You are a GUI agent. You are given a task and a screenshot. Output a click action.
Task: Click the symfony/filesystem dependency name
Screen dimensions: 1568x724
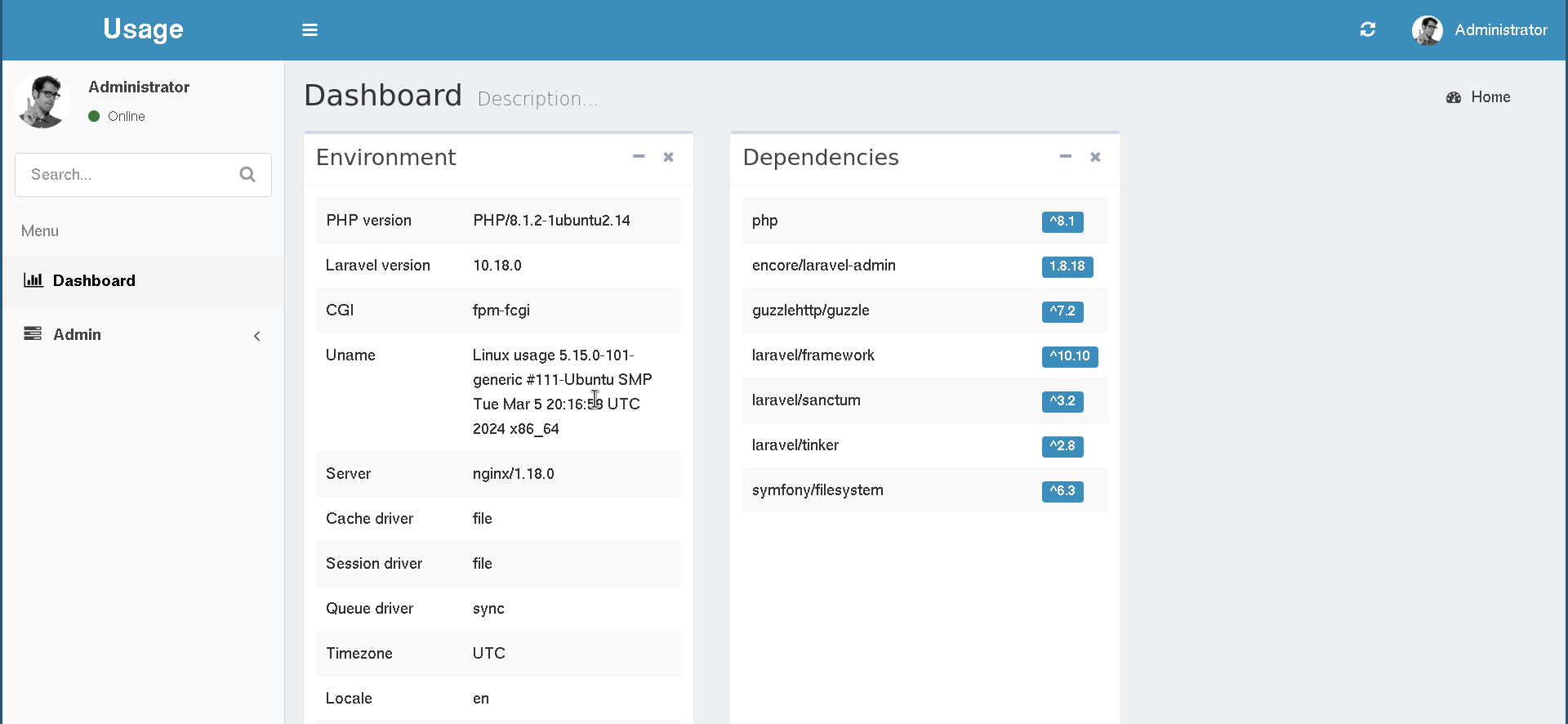click(817, 490)
